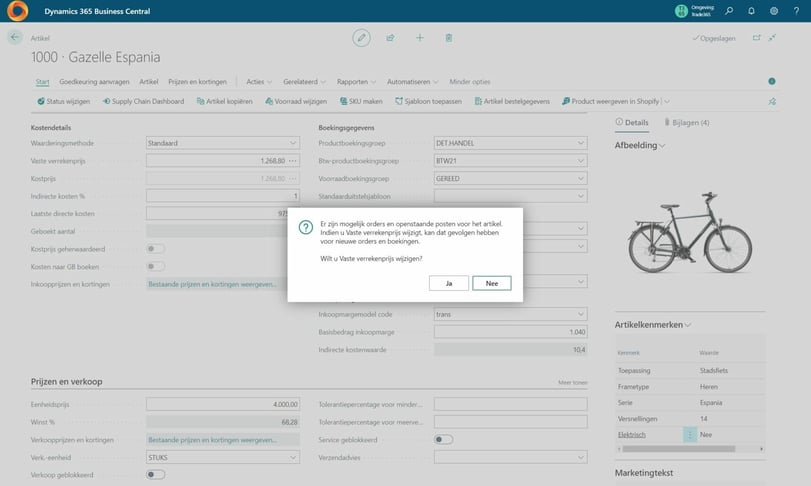Click SKU maken action

(x=361, y=101)
